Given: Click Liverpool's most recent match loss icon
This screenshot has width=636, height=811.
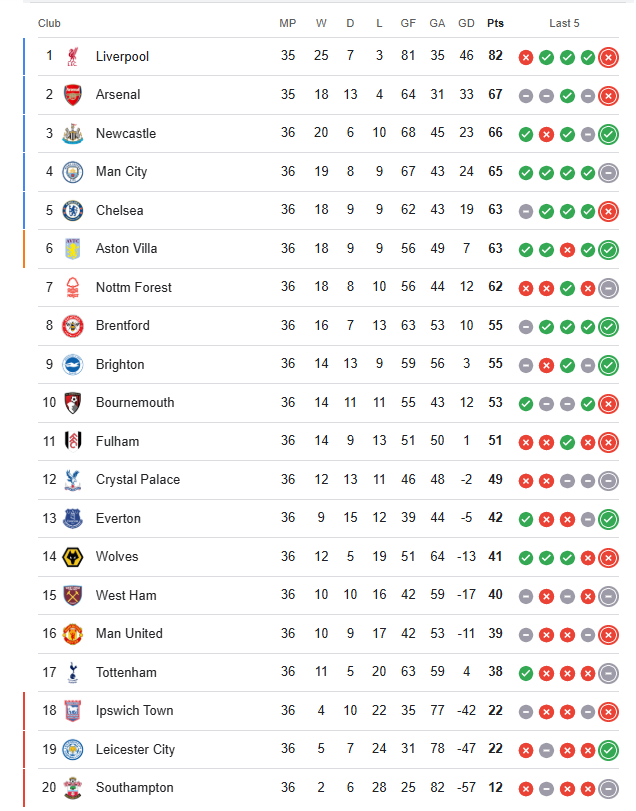Looking at the screenshot, I should click(x=609, y=57).
